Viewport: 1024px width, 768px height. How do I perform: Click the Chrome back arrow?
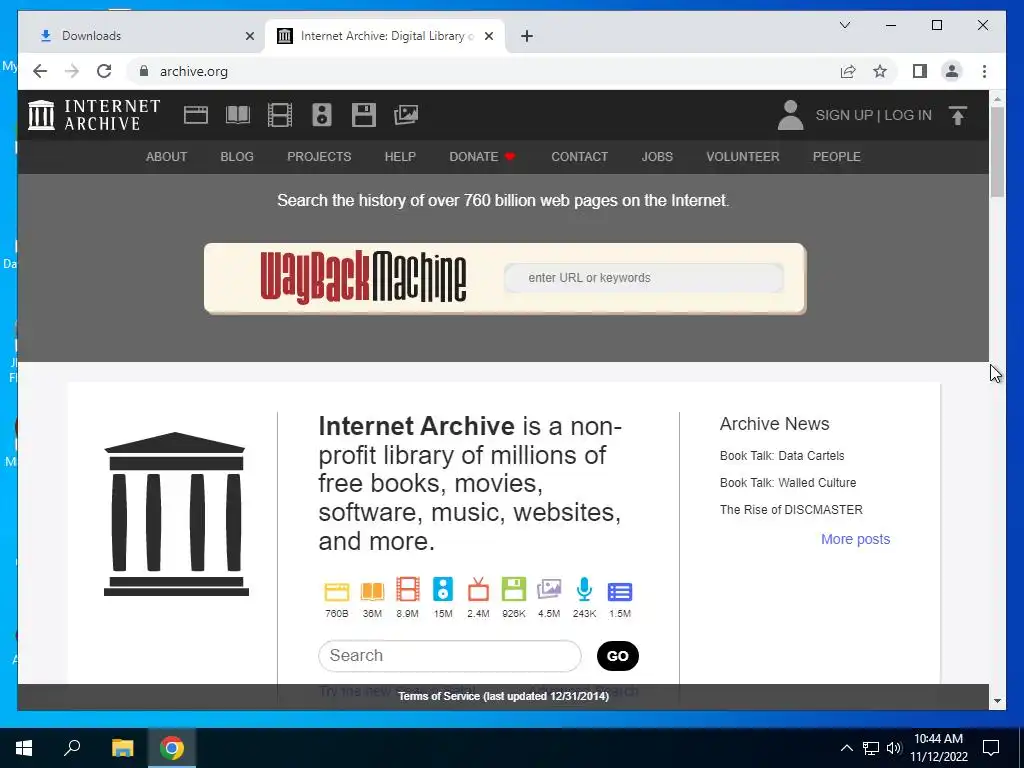click(x=40, y=71)
